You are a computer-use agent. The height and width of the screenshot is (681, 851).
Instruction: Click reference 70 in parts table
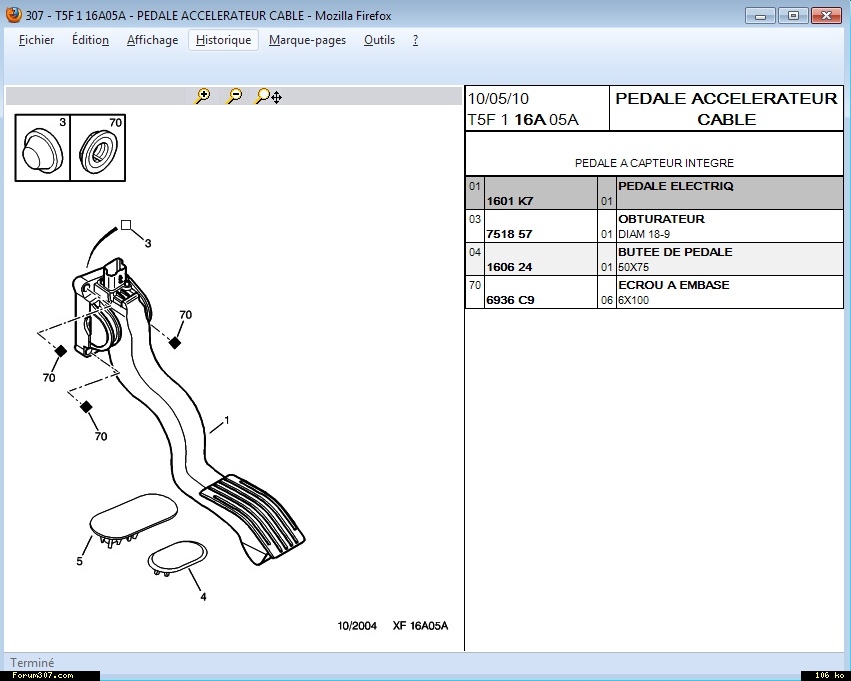(x=475, y=285)
